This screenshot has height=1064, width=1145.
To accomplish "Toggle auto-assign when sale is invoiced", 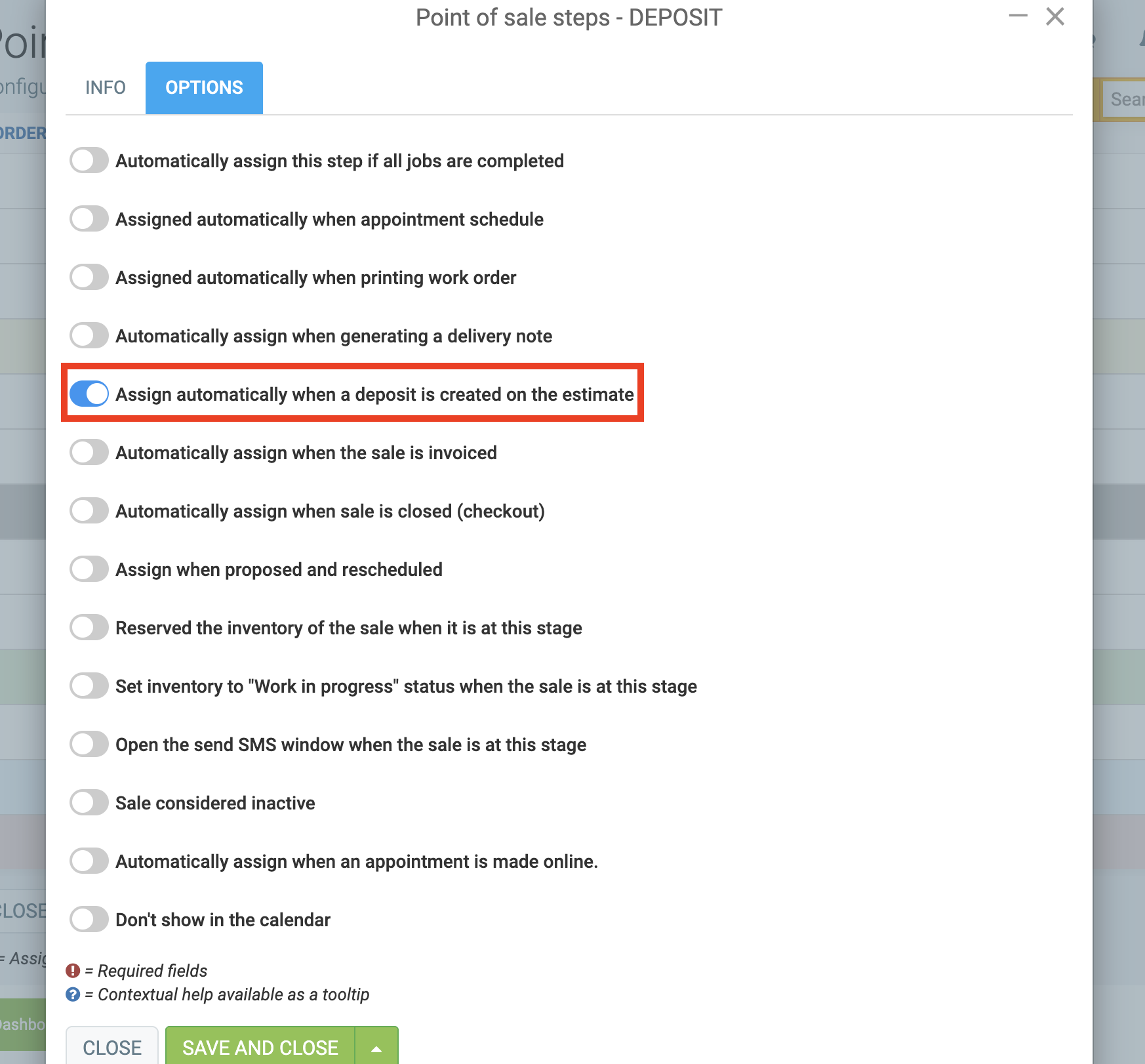I will coord(89,452).
